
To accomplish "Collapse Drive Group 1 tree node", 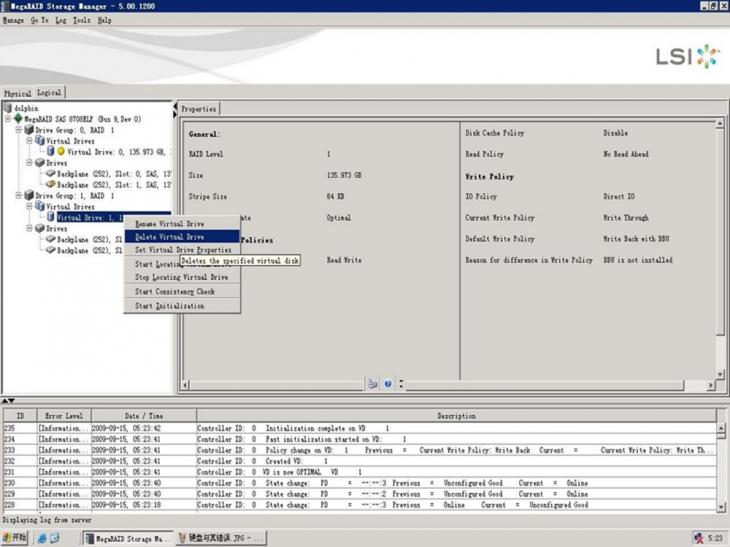I will pyautogui.click(x=19, y=196).
